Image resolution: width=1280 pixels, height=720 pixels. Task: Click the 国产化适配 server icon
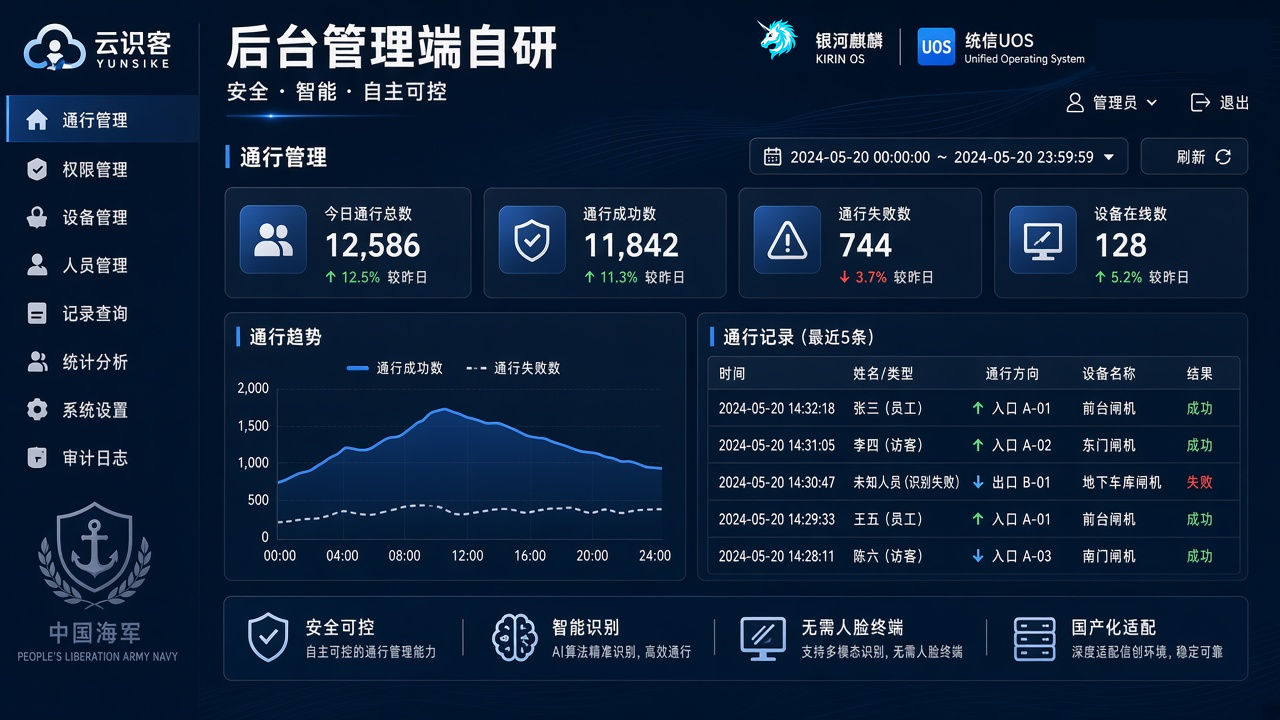click(1035, 639)
